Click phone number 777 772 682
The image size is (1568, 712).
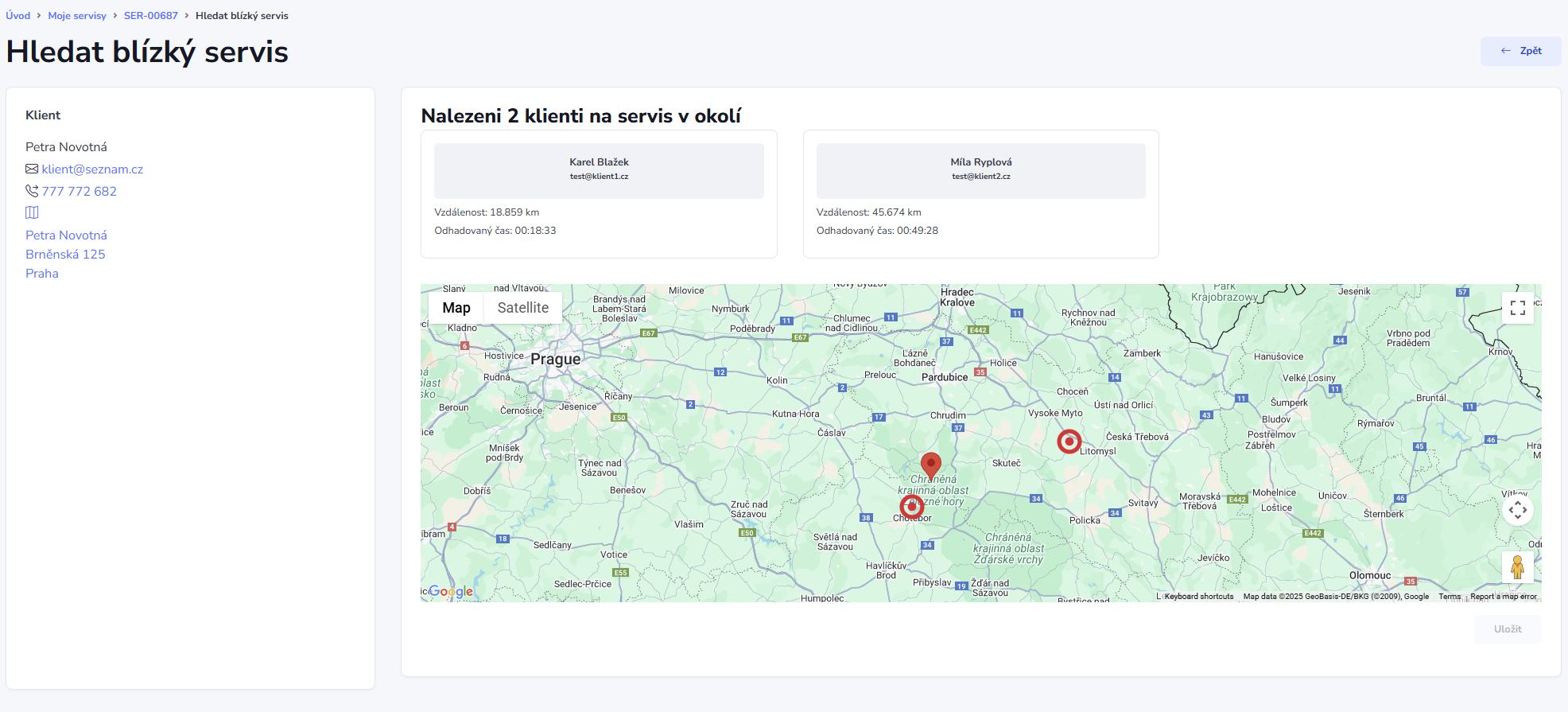pos(80,191)
